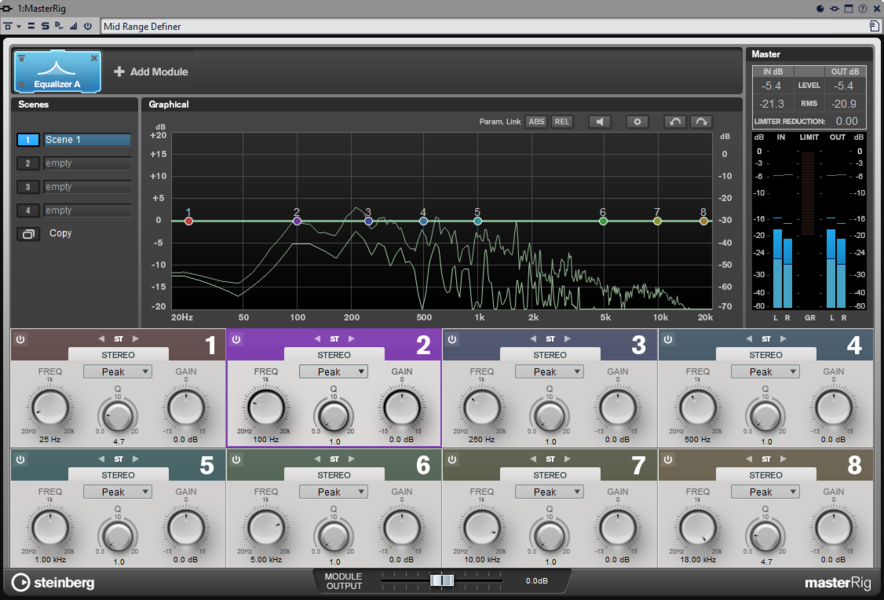Click band 8 next channel mode arrow

[x=783, y=459]
